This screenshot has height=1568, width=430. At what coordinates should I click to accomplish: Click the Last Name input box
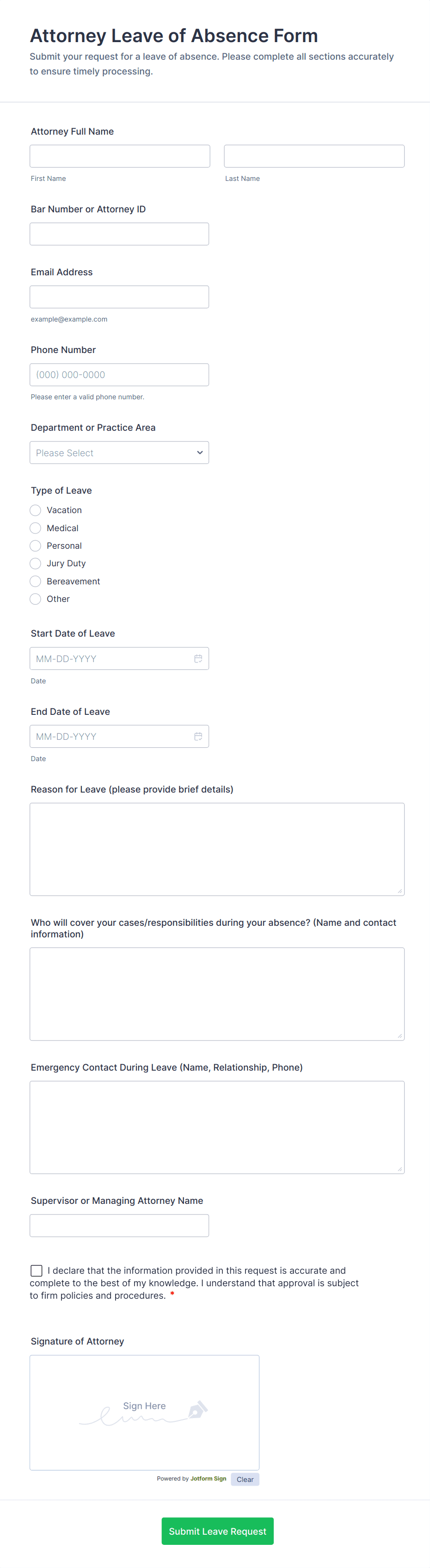[x=314, y=156]
